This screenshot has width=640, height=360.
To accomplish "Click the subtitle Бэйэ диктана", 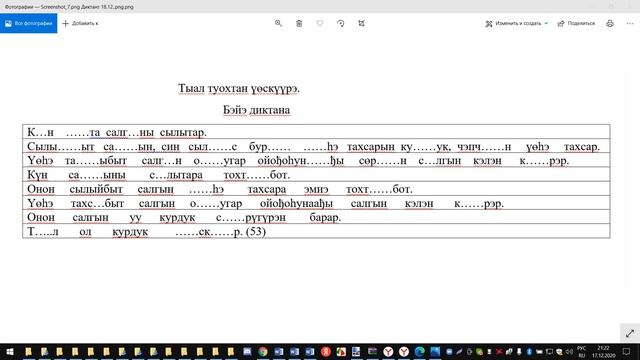I will point(256,110).
